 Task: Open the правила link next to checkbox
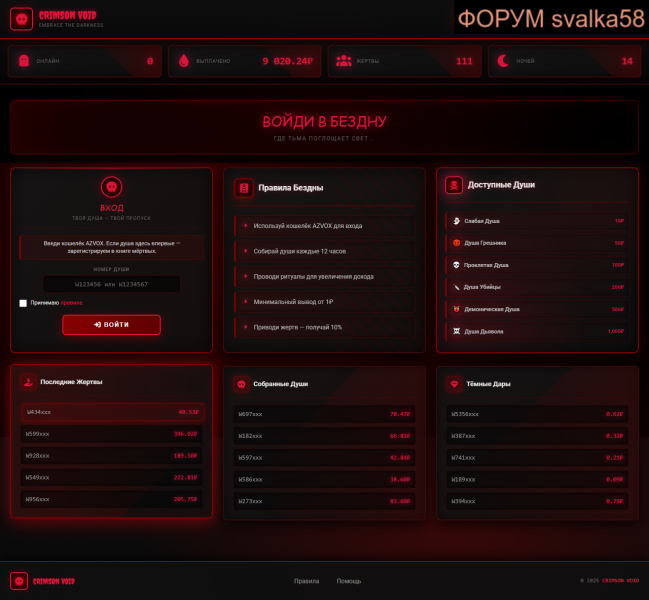(71, 302)
